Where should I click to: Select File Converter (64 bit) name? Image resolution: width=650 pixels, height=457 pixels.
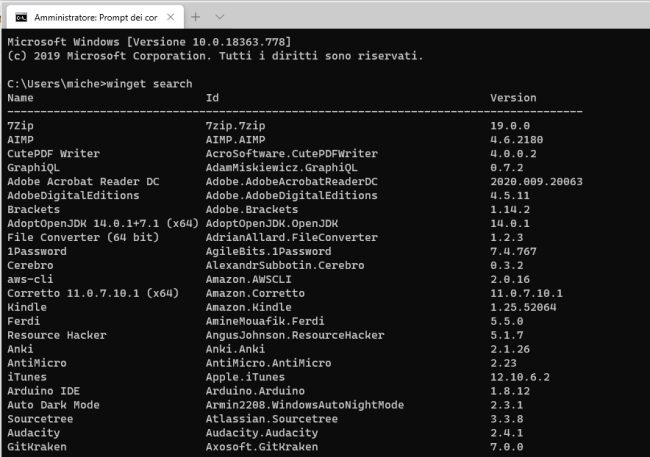tap(83, 237)
